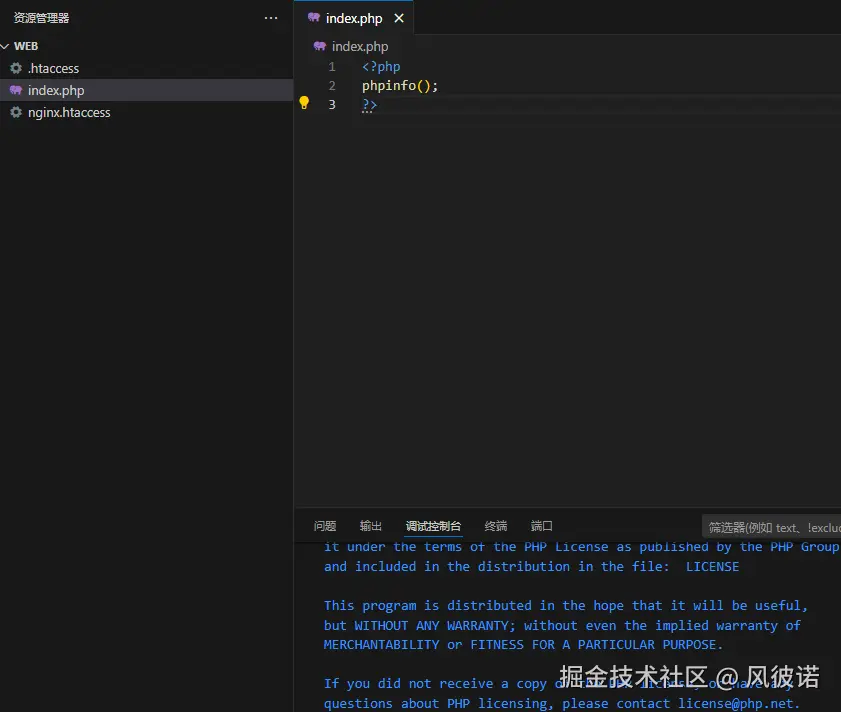841x712 pixels.
Task: Open the 终端 panel tab
Action: (x=496, y=526)
